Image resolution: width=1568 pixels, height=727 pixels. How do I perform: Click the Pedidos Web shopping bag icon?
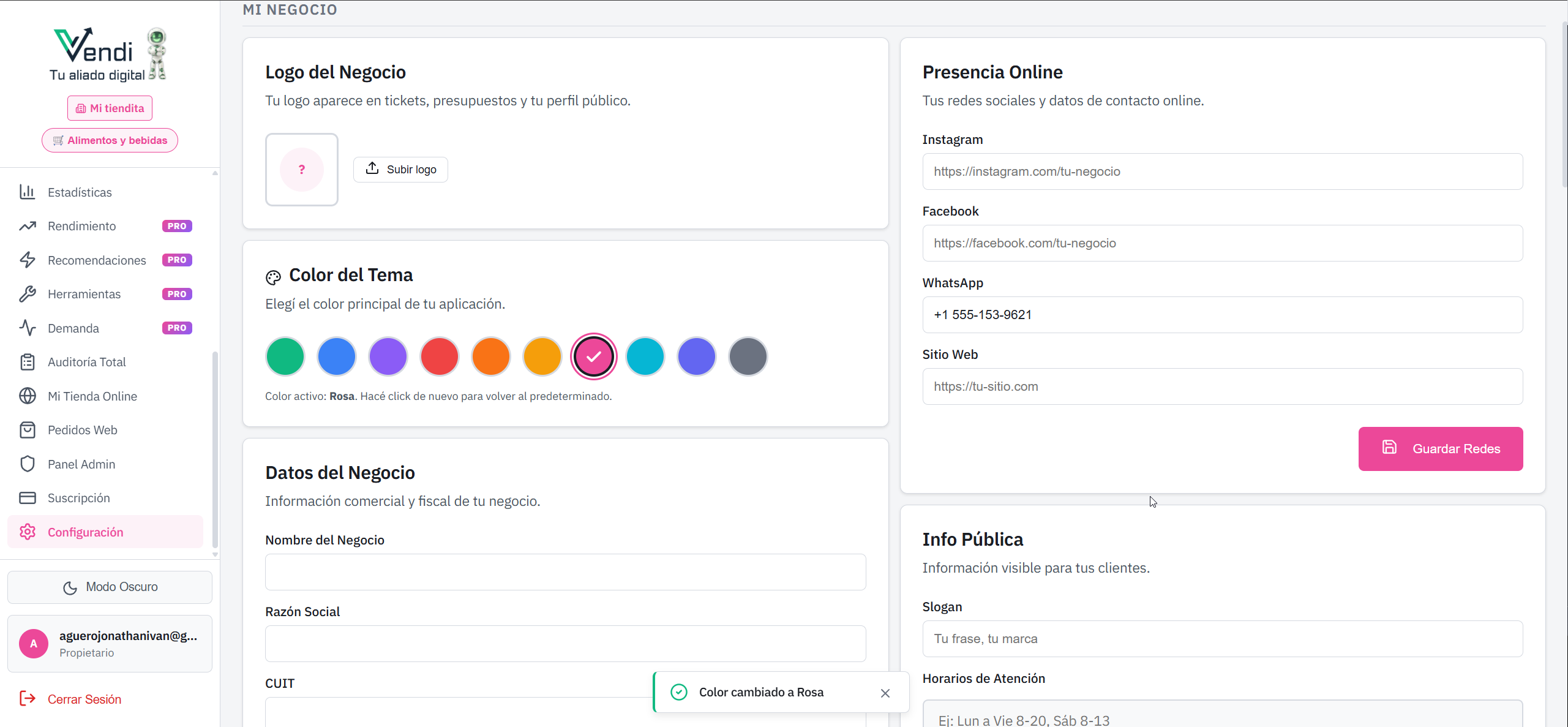[x=27, y=430]
